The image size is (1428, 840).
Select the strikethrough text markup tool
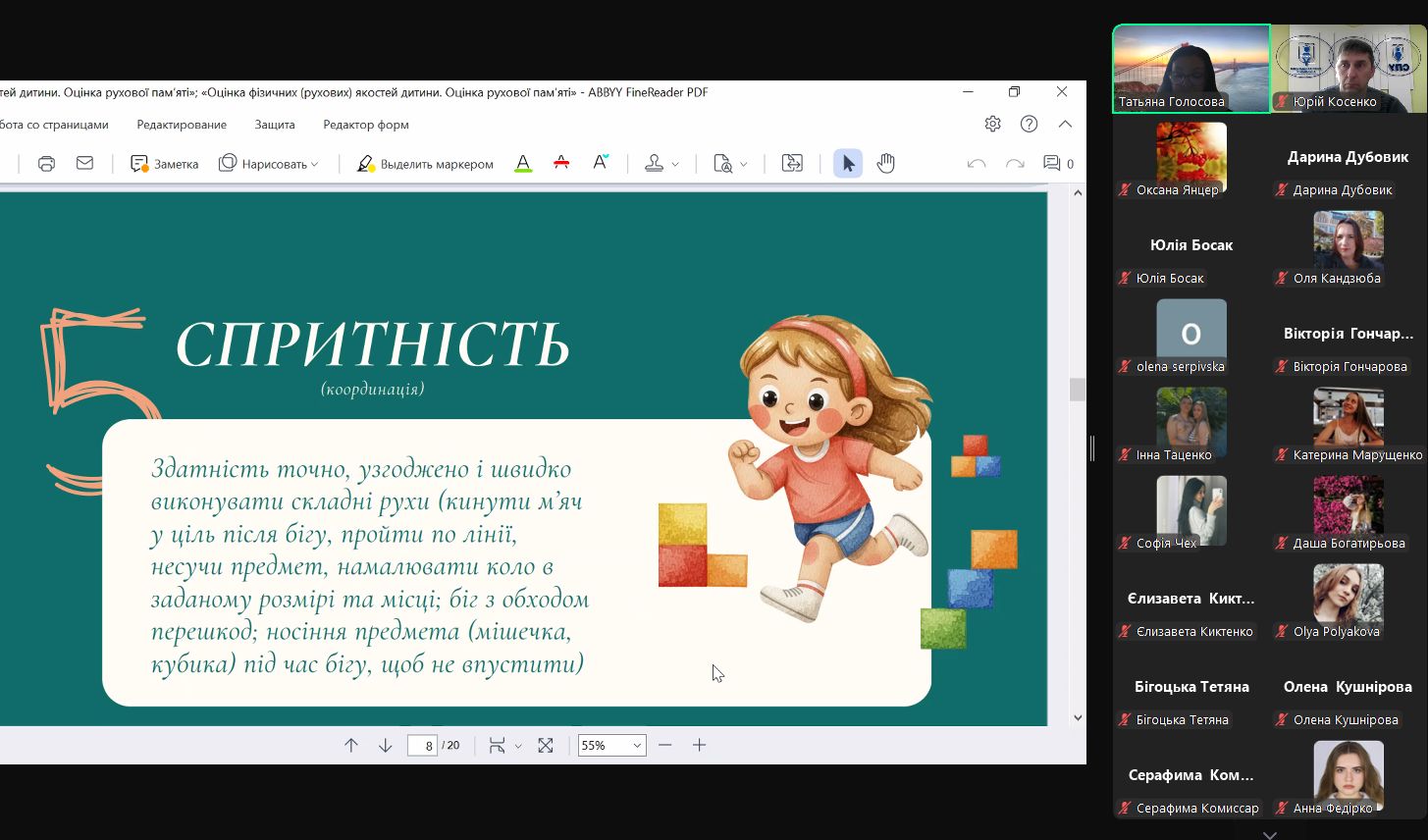pyautogui.click(x=561, y=164)
